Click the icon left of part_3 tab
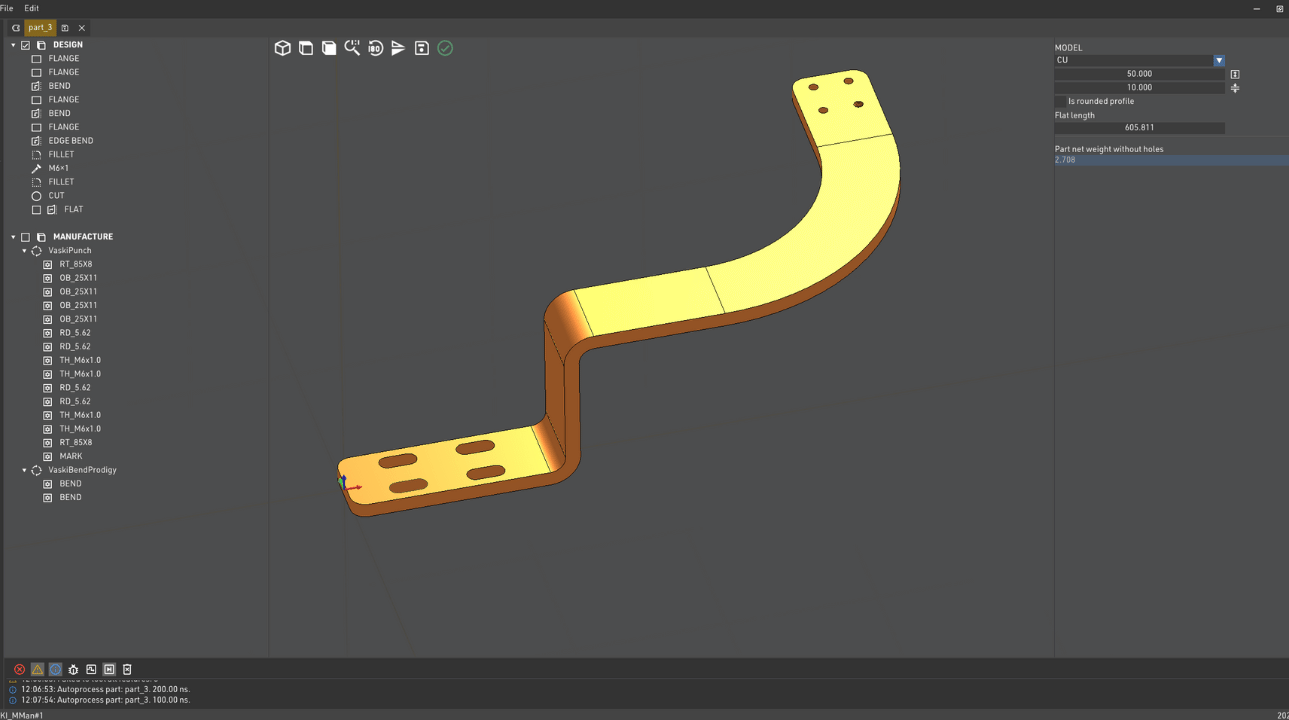 15,28
